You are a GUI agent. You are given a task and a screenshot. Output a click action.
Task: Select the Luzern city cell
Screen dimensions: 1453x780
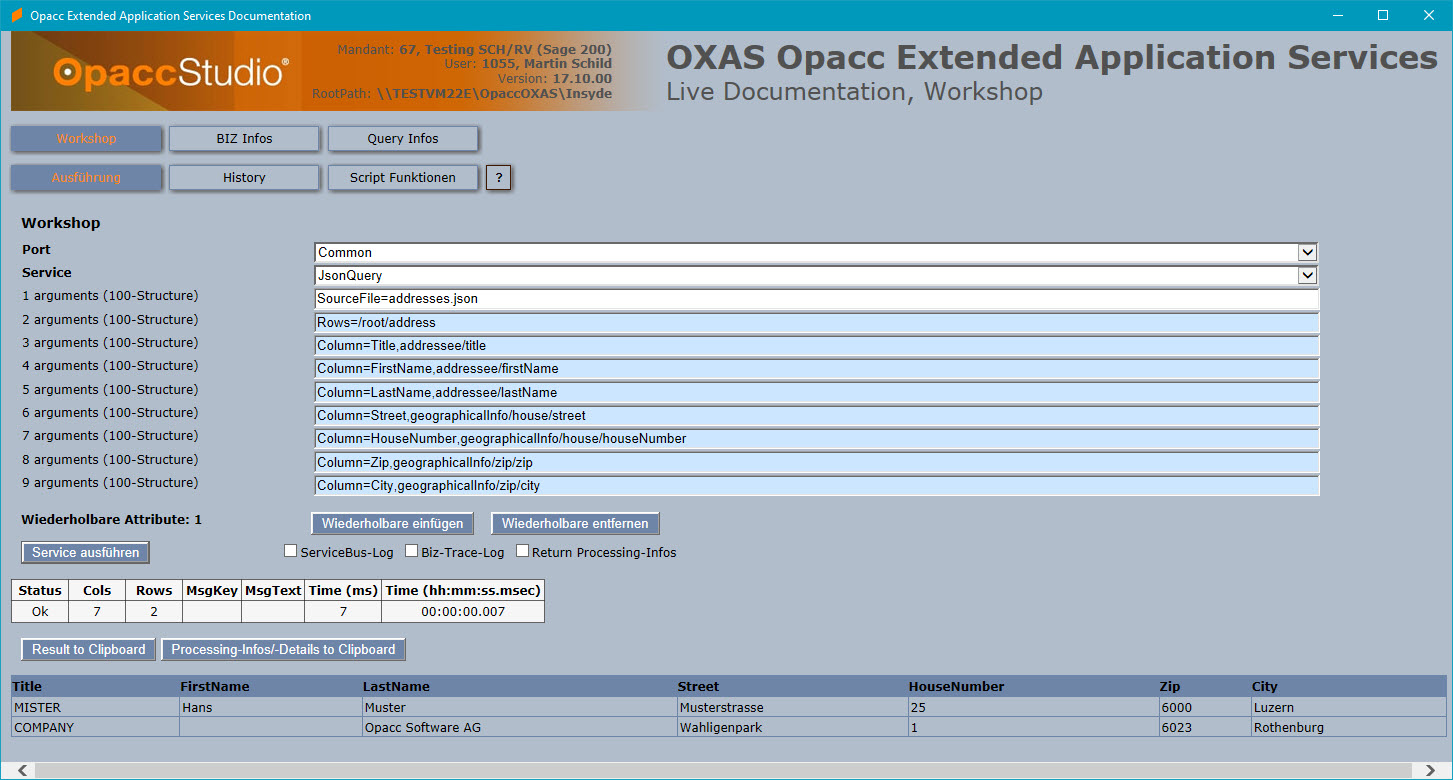tap(1348, 707)
